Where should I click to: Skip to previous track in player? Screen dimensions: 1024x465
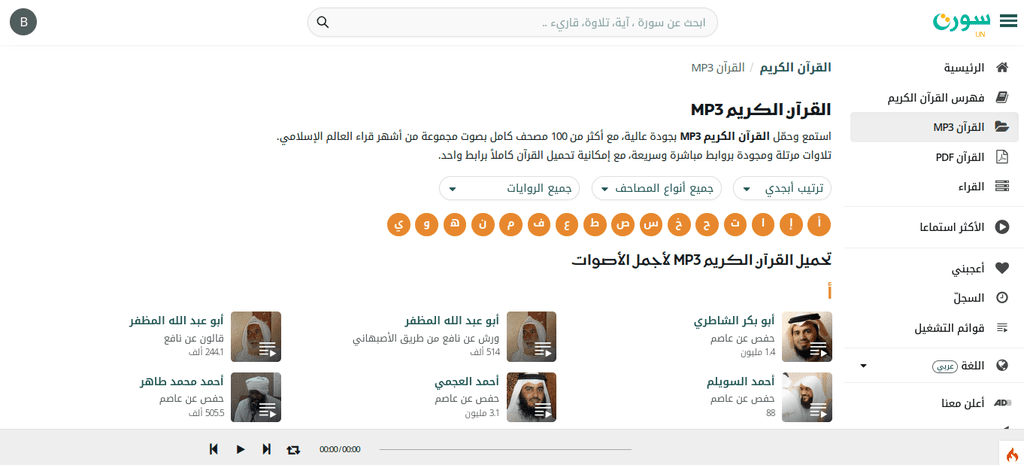[x=214, y=449]
